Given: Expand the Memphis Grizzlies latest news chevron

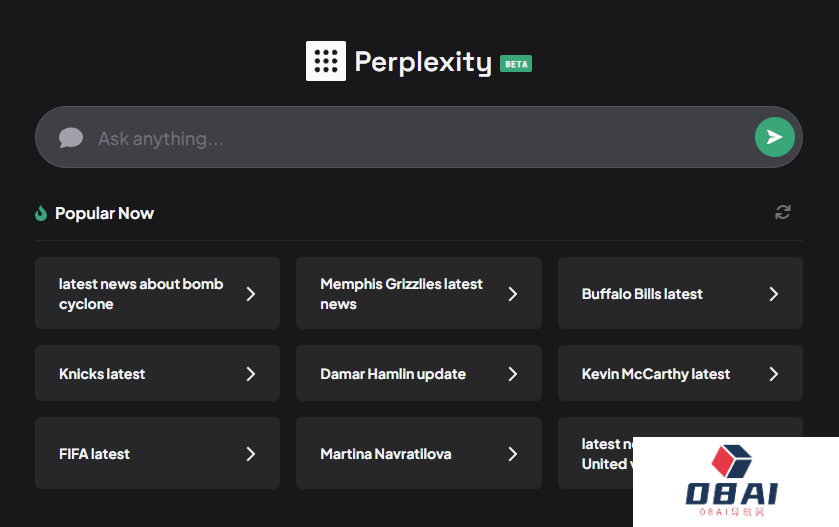Looking at the screenshot, I should pos(513,294).
